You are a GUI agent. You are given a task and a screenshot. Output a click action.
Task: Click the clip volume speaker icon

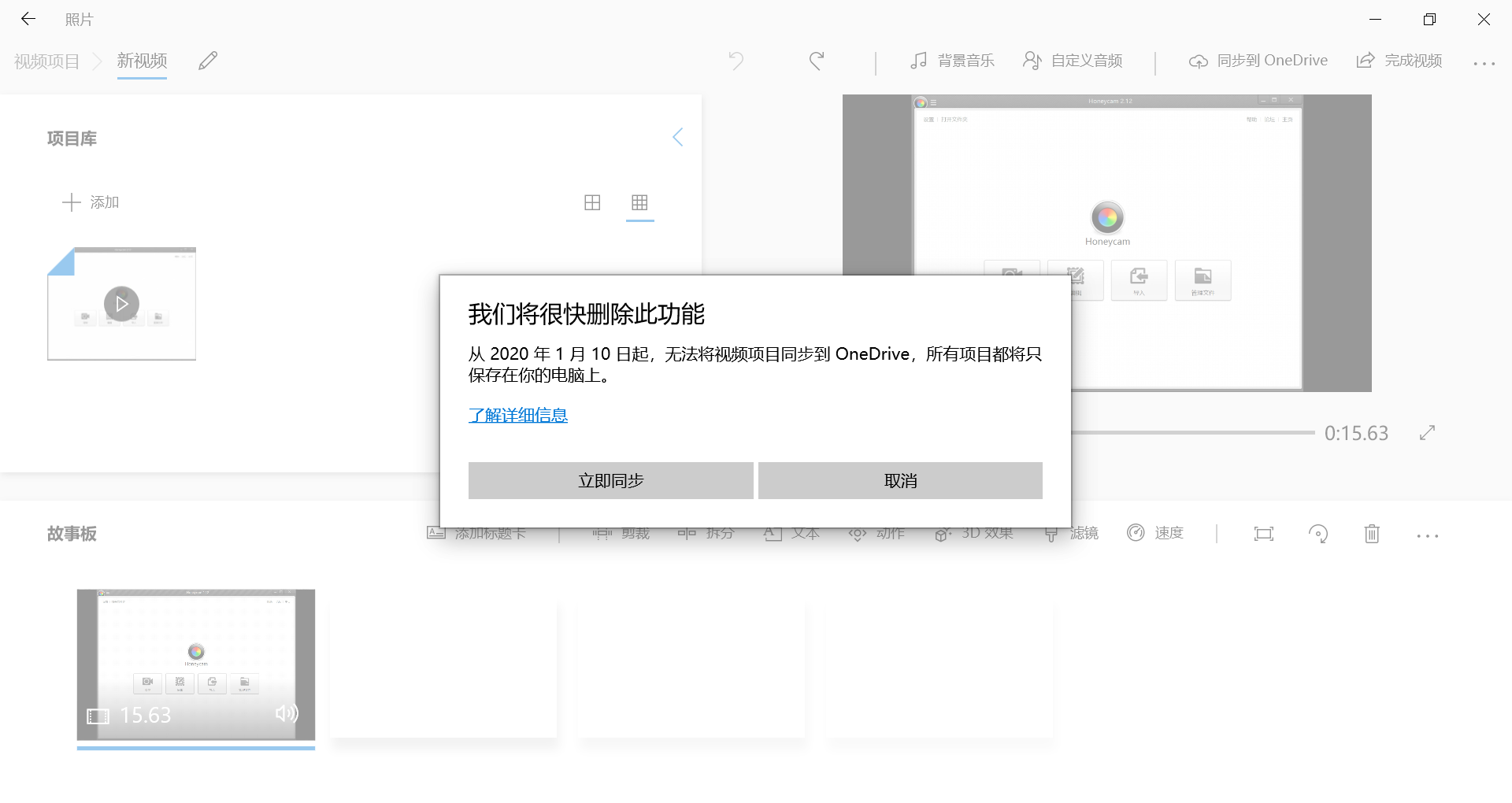(x=287, y=713)
